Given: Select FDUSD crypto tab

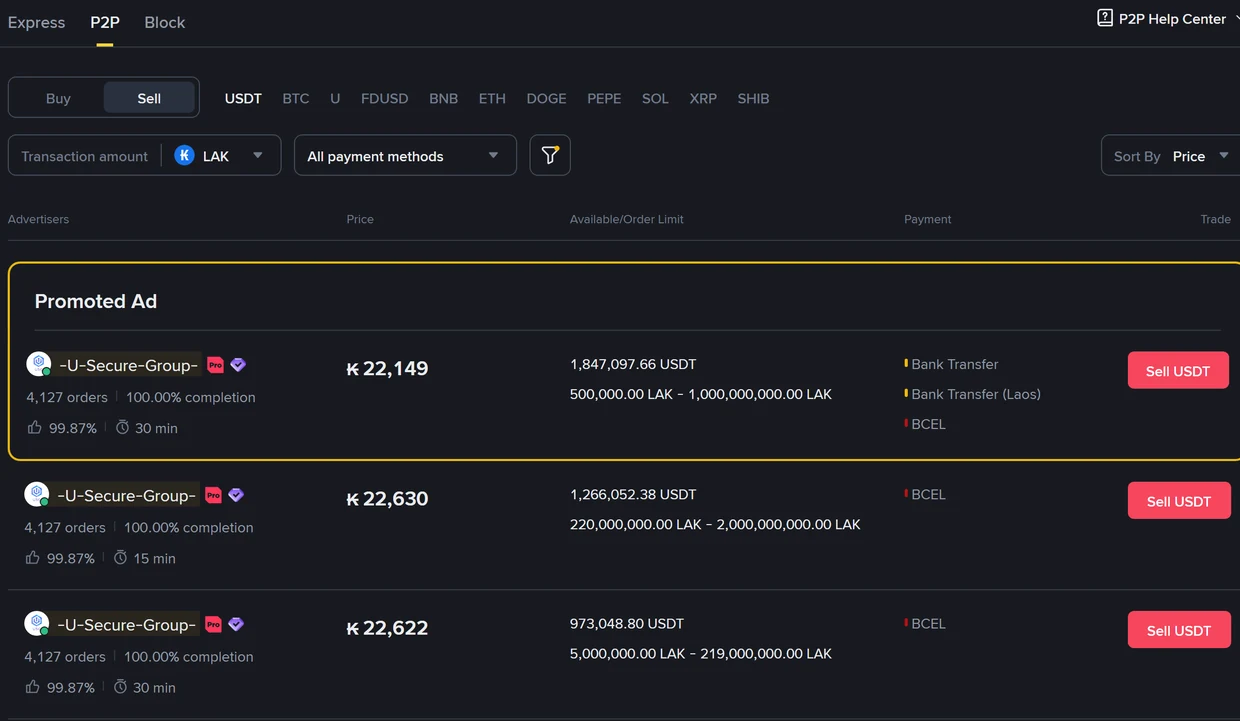Looking at the screenshot, I should pyautogui.click(x=385, y=98).
